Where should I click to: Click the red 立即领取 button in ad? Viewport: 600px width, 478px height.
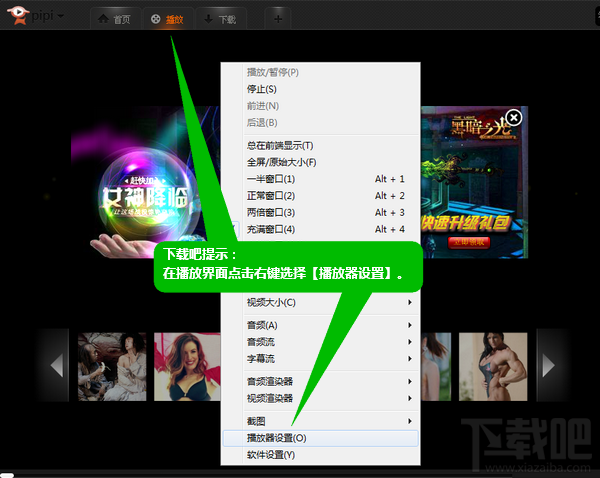469,242
